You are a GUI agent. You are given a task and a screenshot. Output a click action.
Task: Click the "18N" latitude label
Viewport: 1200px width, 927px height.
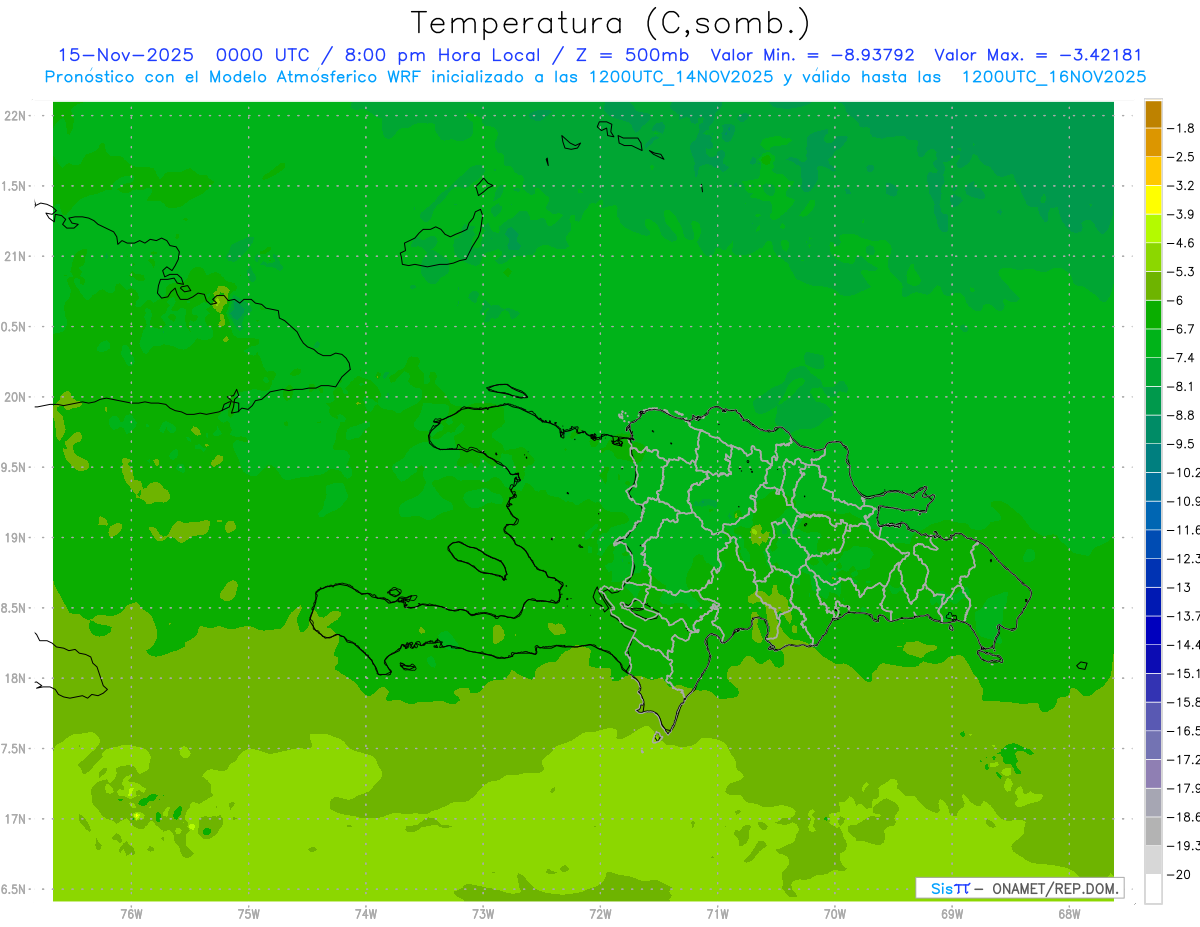click(15, 678)
